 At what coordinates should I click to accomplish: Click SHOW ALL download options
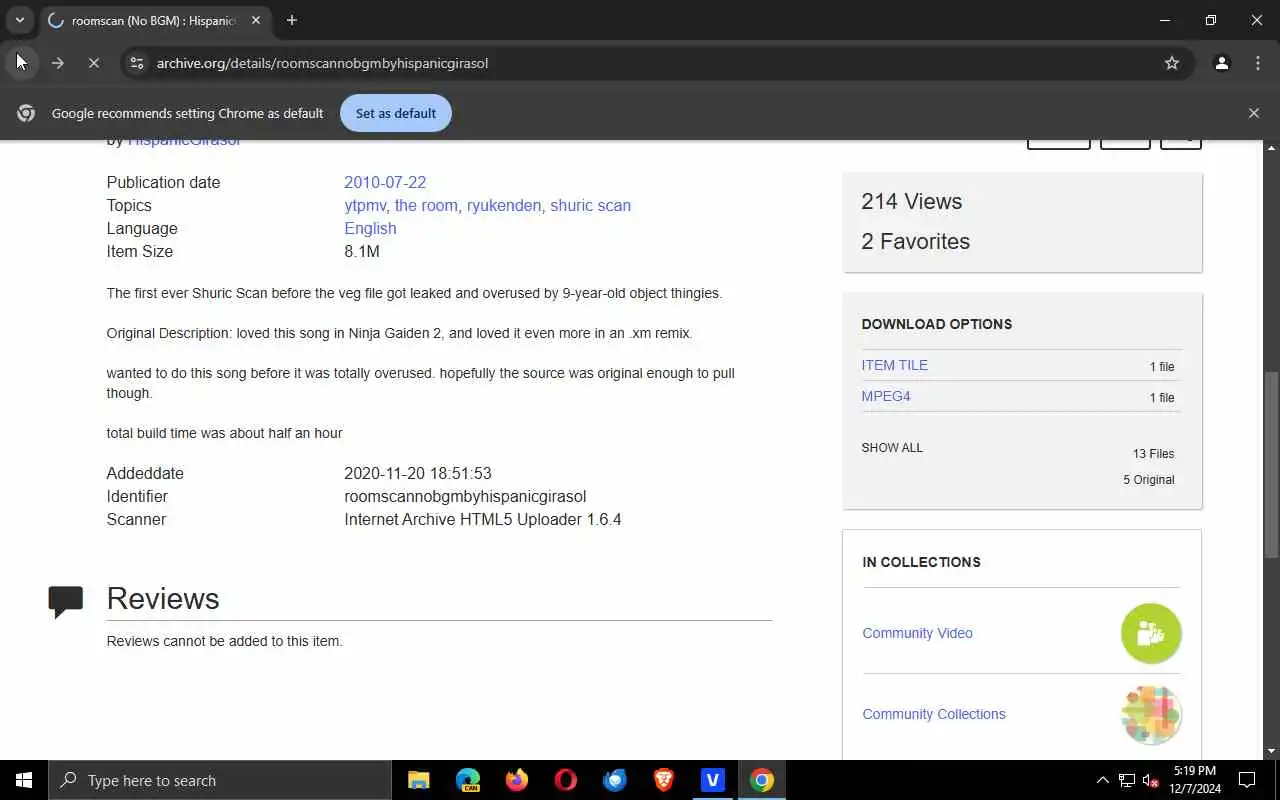pos(892,448)
